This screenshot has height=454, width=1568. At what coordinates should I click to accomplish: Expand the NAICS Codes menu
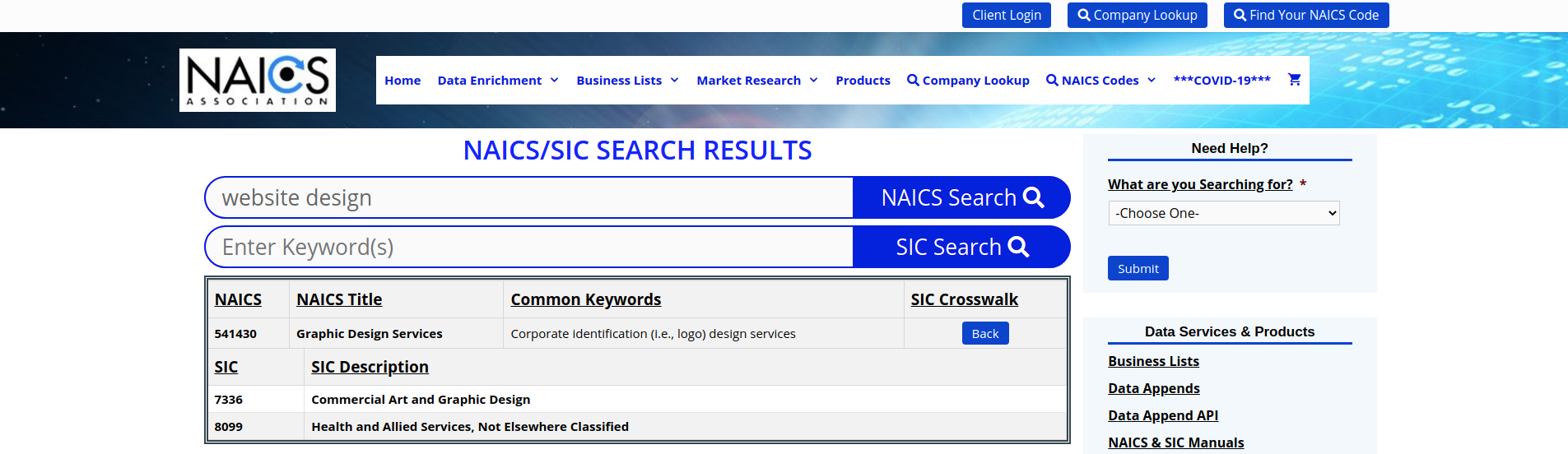1100,80
